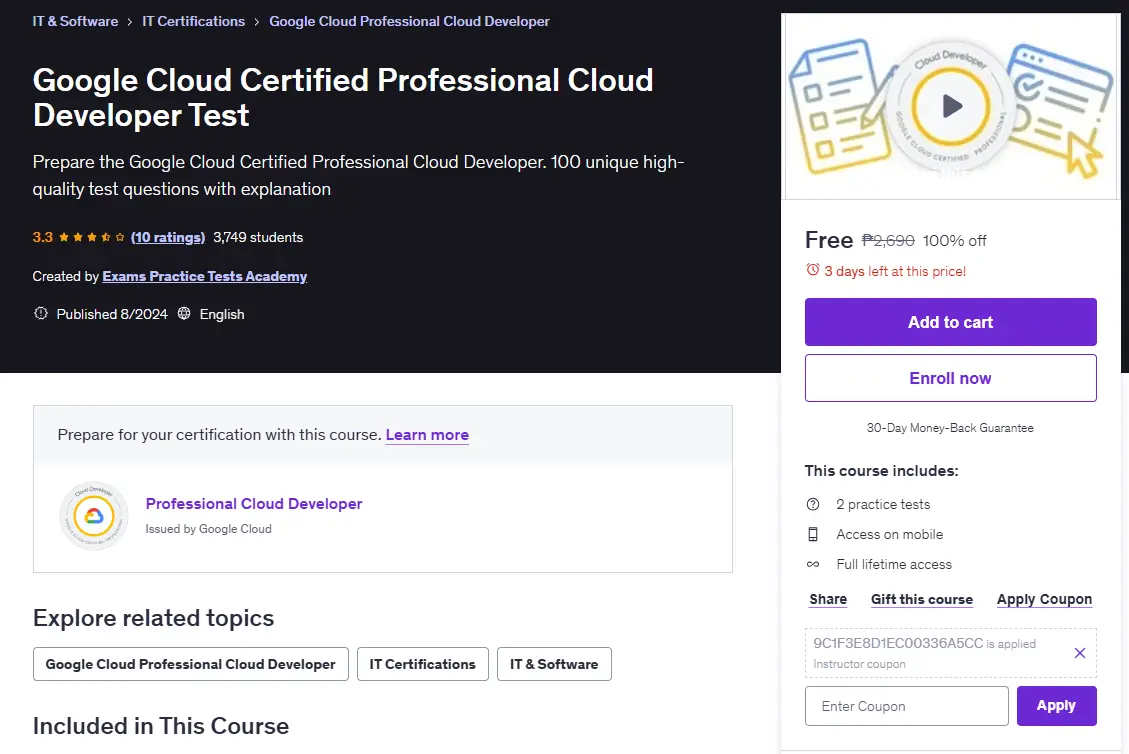Click the alarm clock icon beside days left
Viewport: 1129px width, 754px height.
pyautogui.click(x=812, y=270)
